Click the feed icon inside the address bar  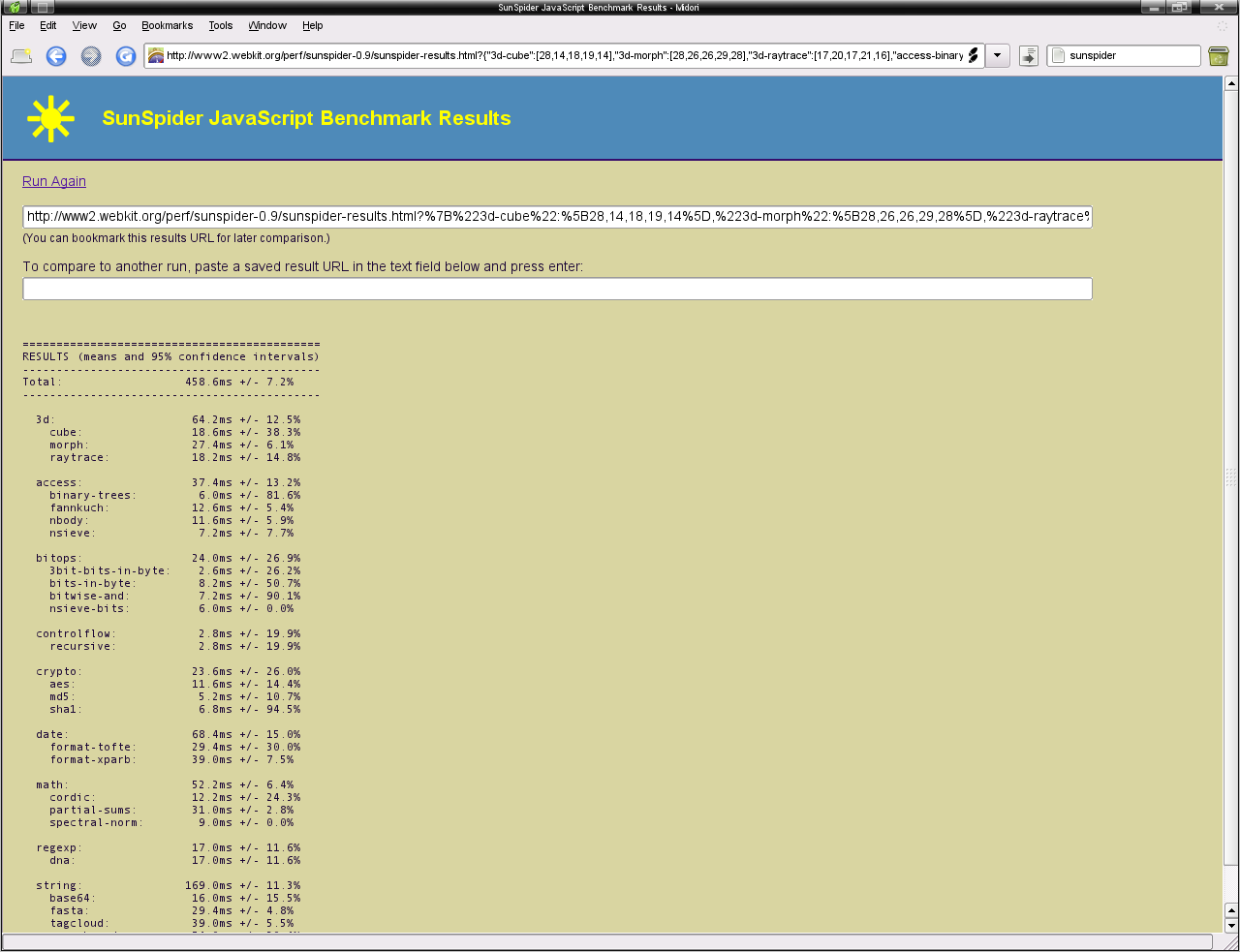tap(974, 55)
